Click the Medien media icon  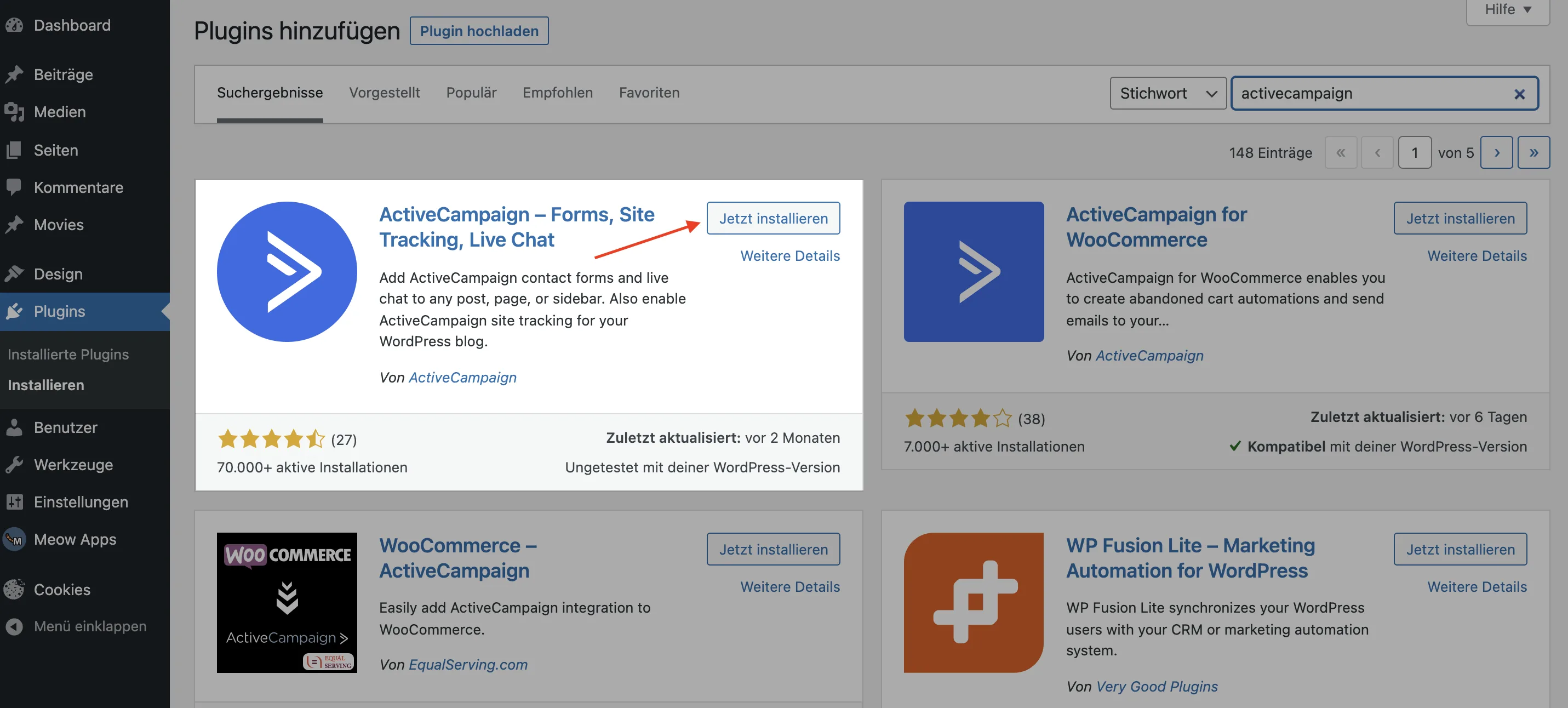click(15, 112)
